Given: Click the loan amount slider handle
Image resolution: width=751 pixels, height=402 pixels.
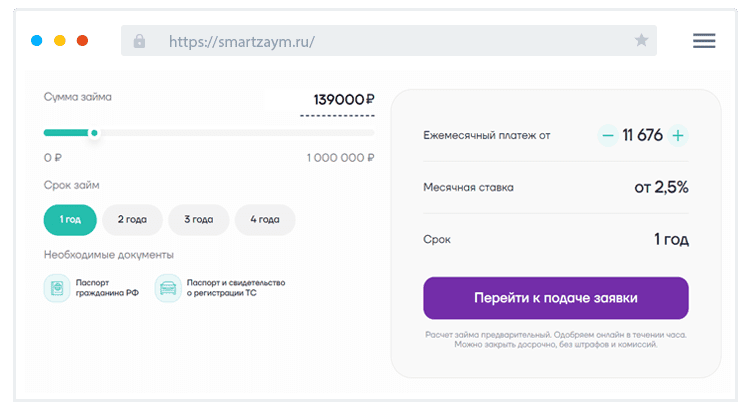Looking at the screenshot, I should pyautogui.click(x=94, y=132).
